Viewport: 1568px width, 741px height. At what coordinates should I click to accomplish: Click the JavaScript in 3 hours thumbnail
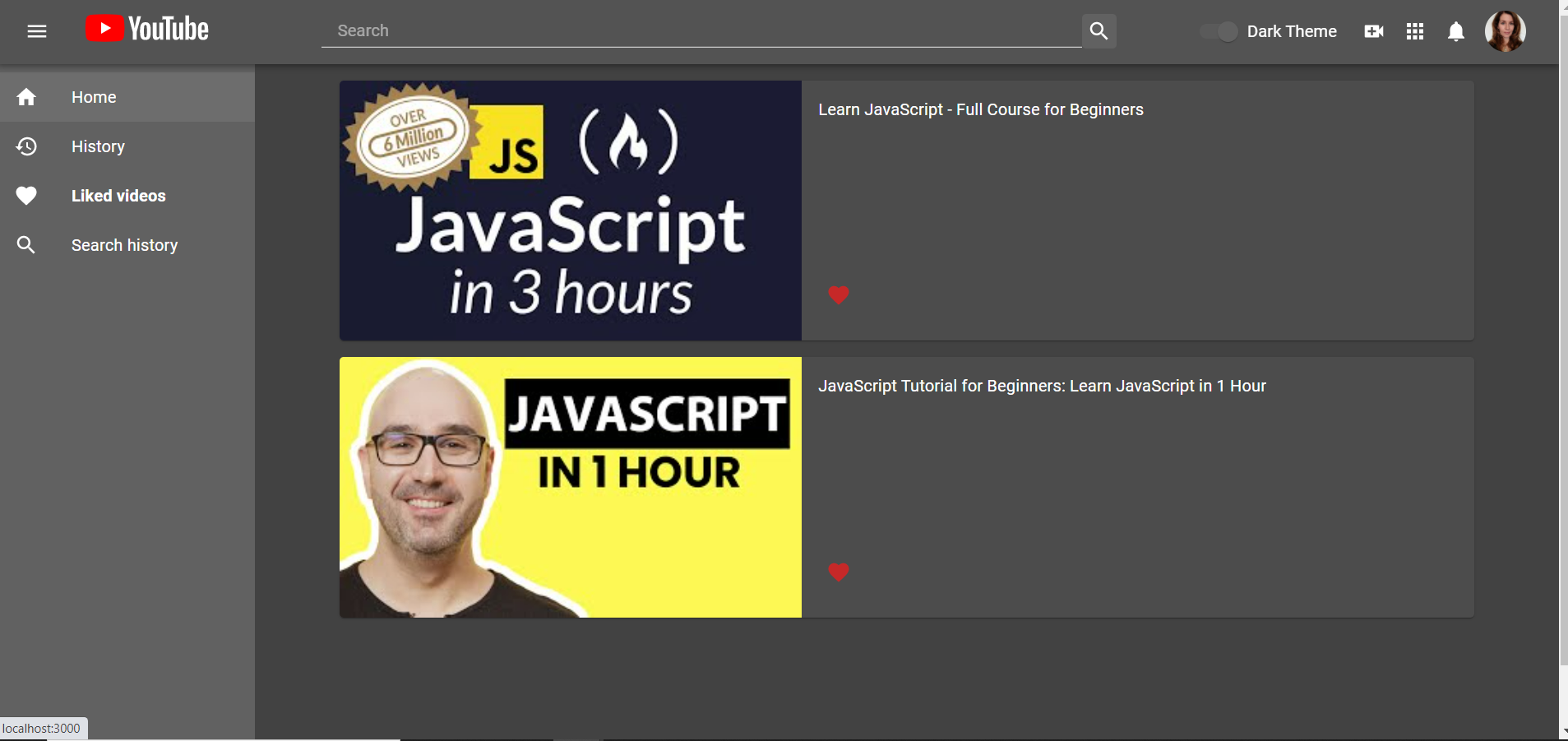coord(571,210)
